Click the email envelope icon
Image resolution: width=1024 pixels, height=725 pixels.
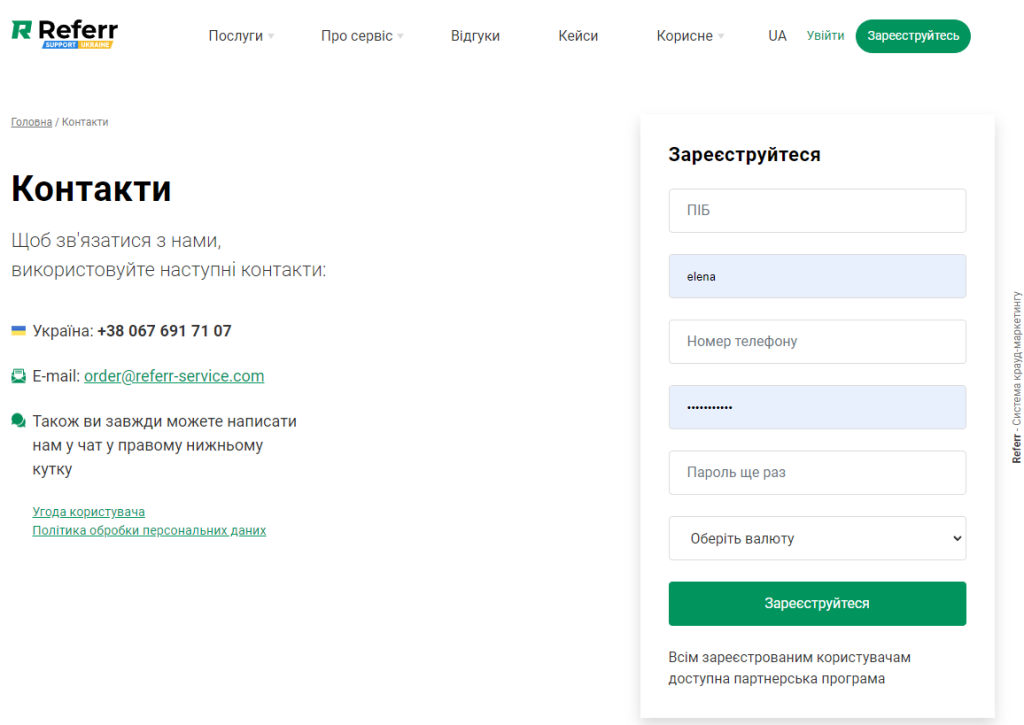[19, 376]
